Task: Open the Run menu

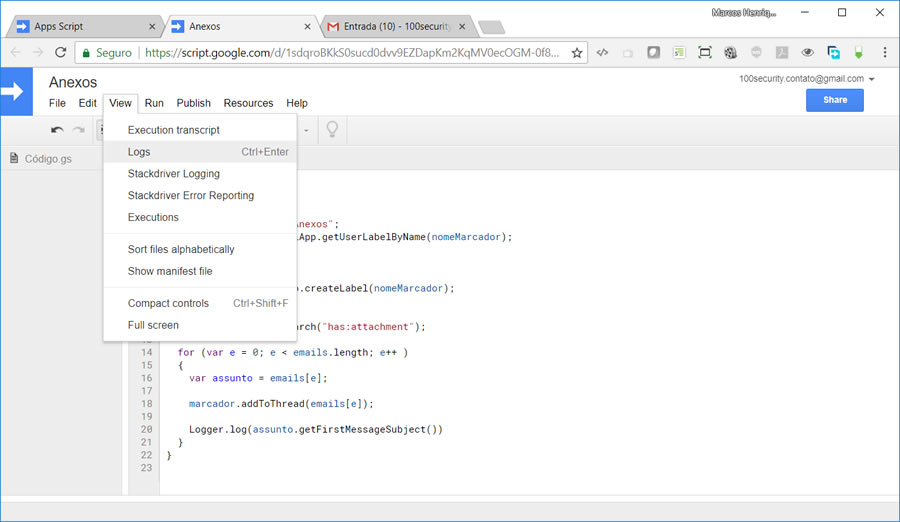Action: pos(154,103)
